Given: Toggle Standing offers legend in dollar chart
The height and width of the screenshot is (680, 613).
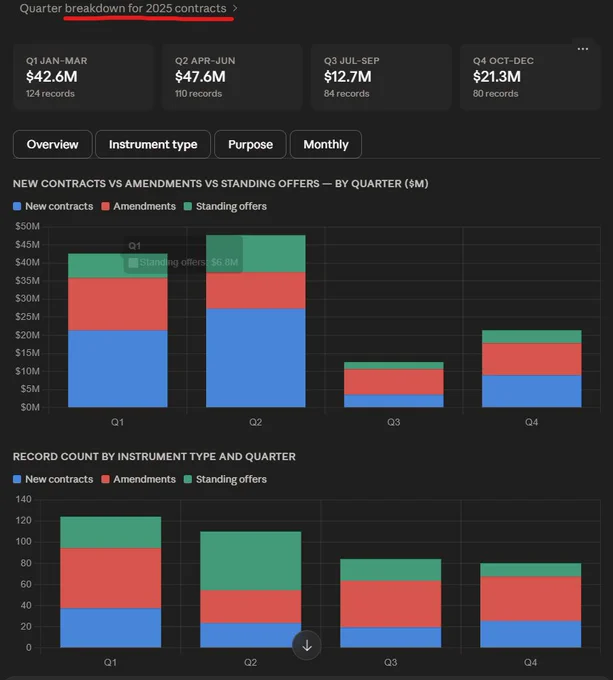Looking at the screenshot, I should (225, 206).
